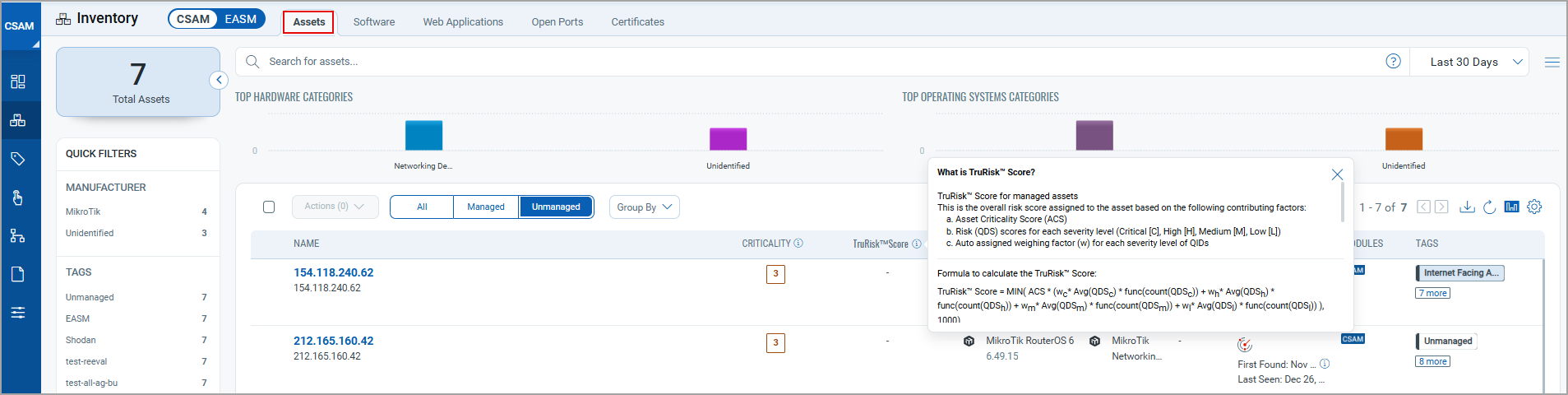Open the CSAM module picker at top left
The image size is (1568, 395).
pyautogui.click(x=20, y=26)
